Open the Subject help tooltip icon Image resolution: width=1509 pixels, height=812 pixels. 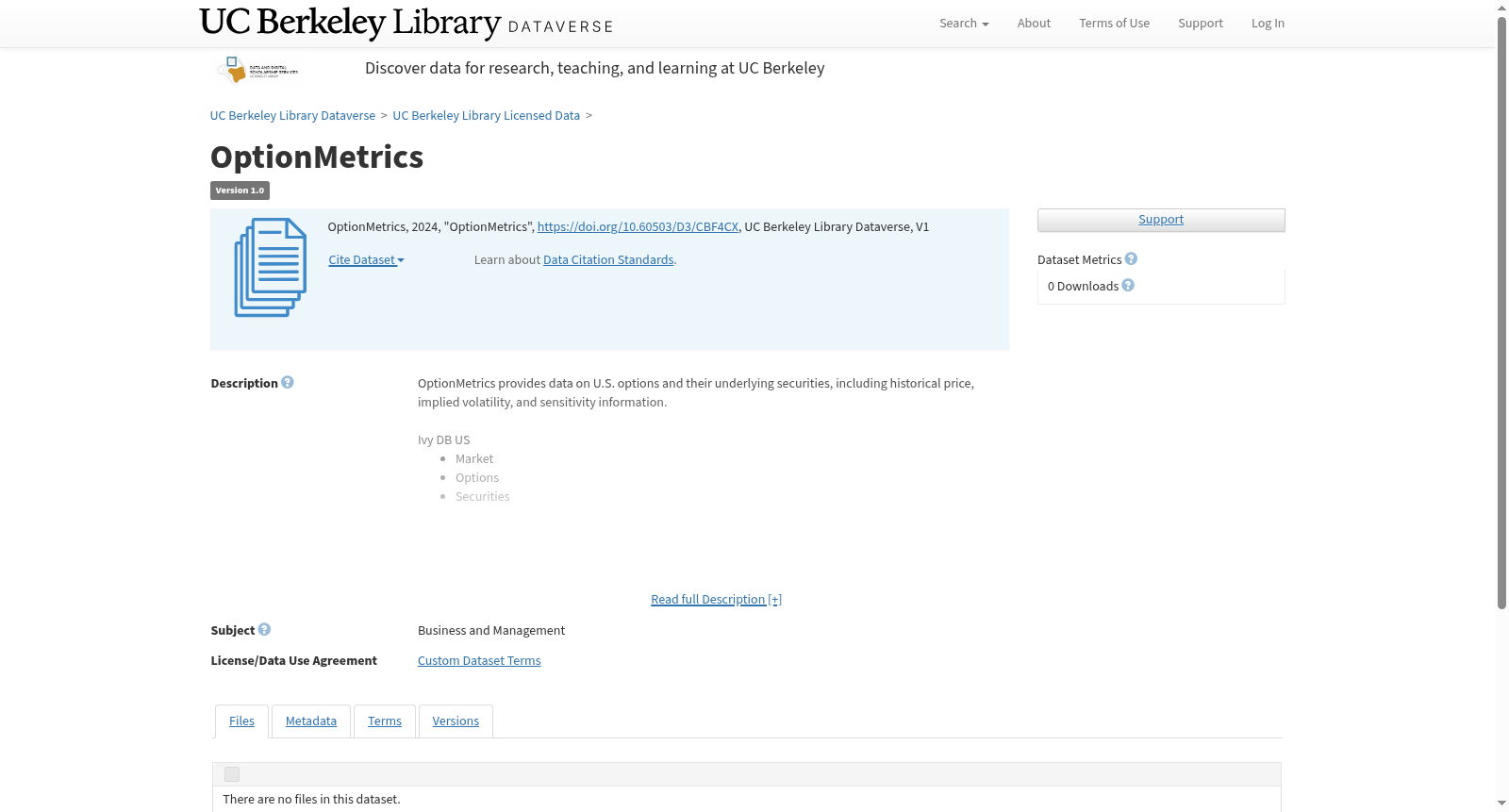point(264,629)
